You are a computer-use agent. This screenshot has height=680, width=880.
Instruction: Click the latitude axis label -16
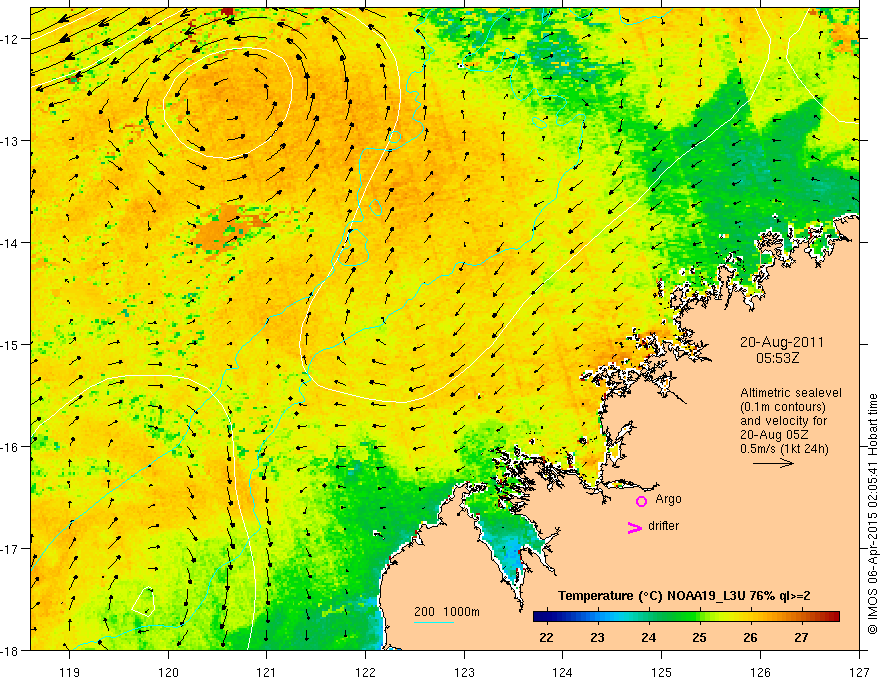tap(11, 447)
